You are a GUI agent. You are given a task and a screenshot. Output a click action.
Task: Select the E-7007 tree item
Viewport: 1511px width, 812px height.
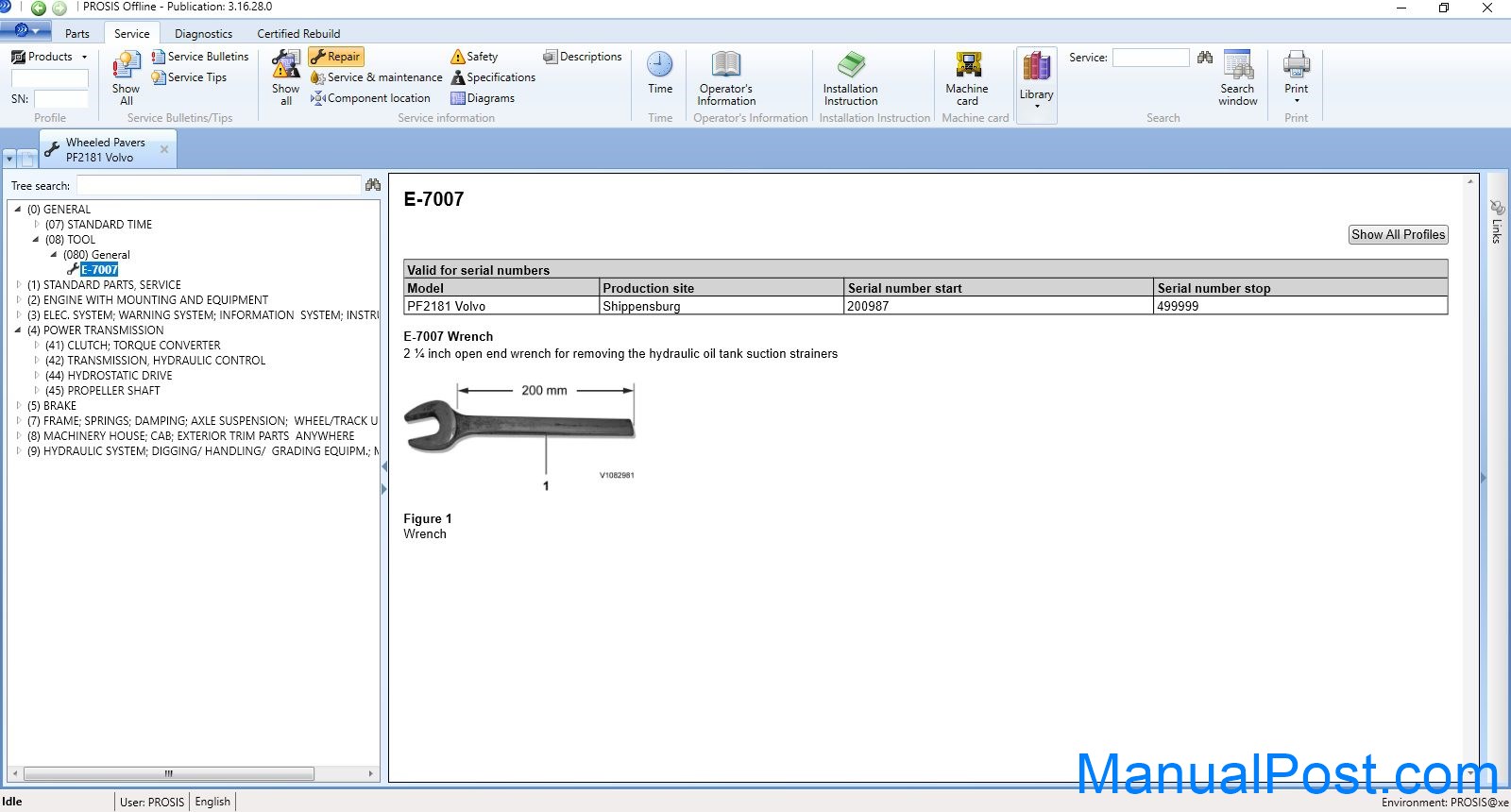(x=99, y=270)
